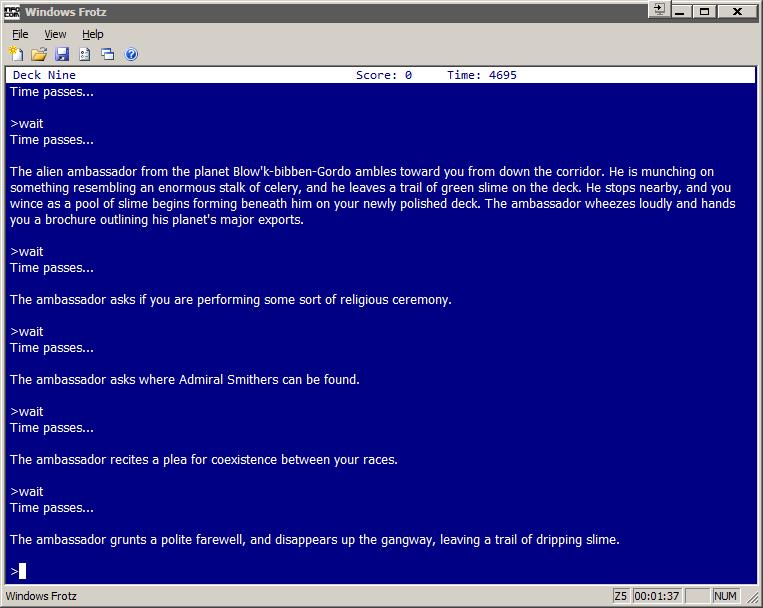The width and height of the screenshot is (763, 608).
Task: Click the Infocom application icon in title bar
Action: [12, 12]
